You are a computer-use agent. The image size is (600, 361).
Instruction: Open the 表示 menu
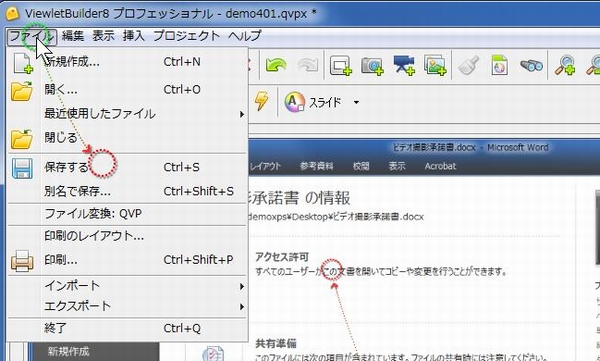[x=103, y=36]
